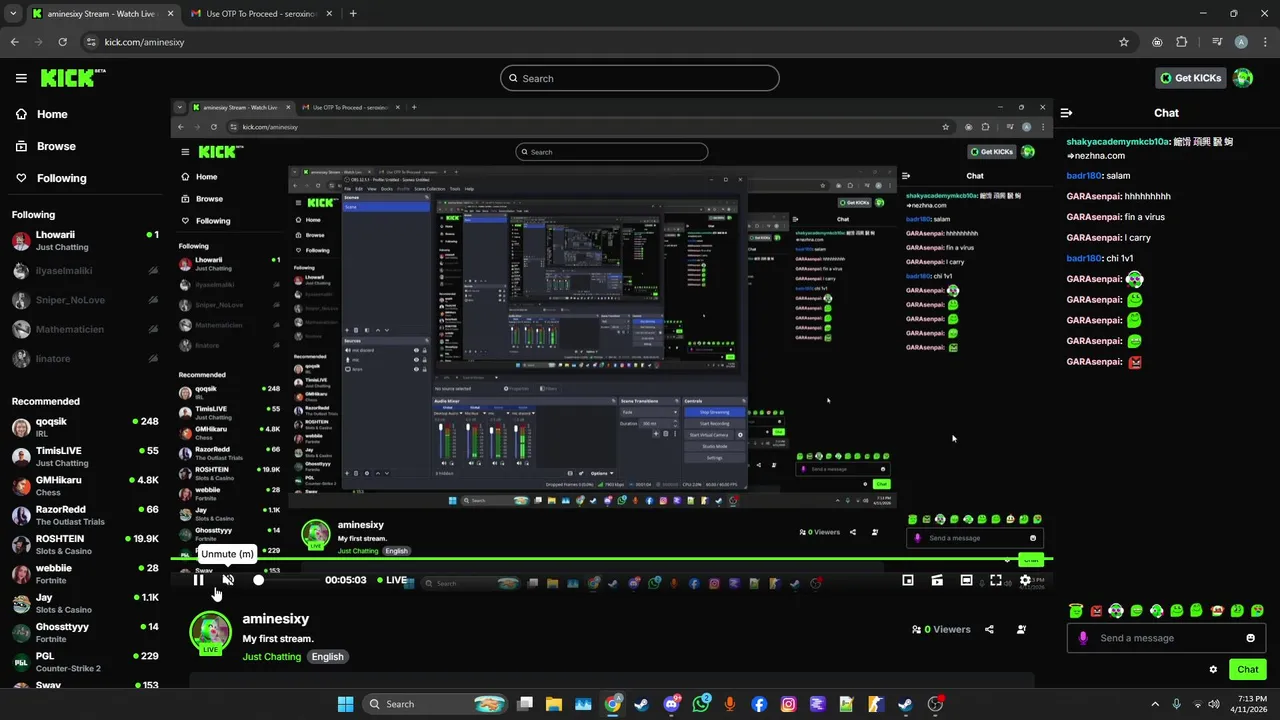This screenshot has height=720, width=1280.
Task: Open Chrome tab search dropdown
Action: pyautogui.click(x=13, y=14)
